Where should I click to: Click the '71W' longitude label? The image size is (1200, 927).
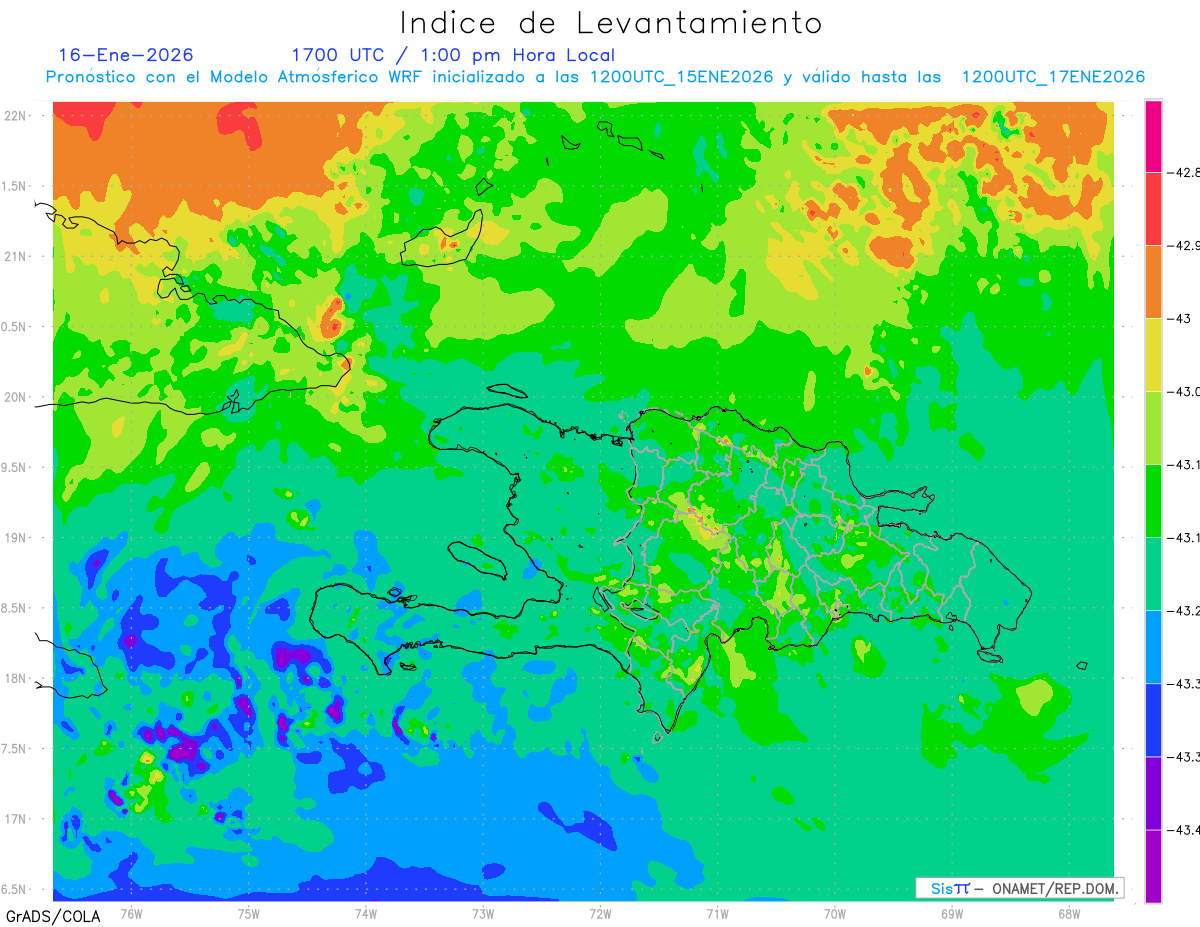point(717,914)
